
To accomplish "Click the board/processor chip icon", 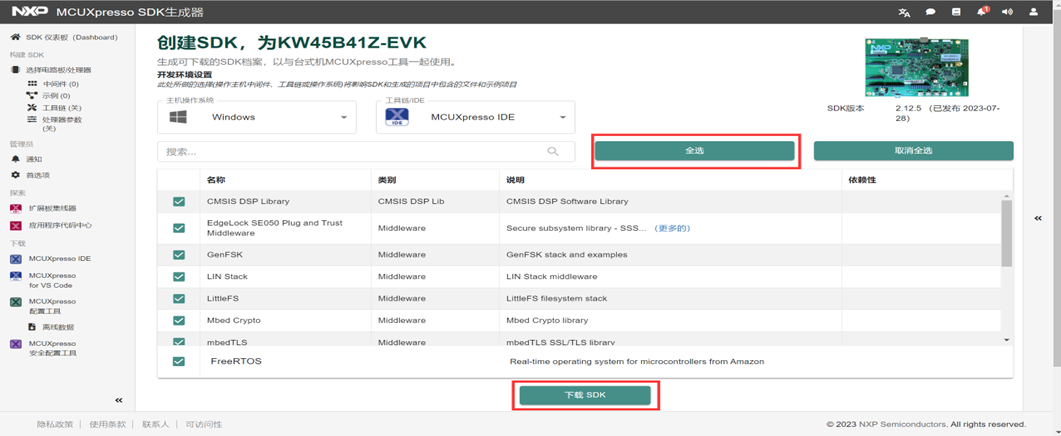I will click(16, 70).
